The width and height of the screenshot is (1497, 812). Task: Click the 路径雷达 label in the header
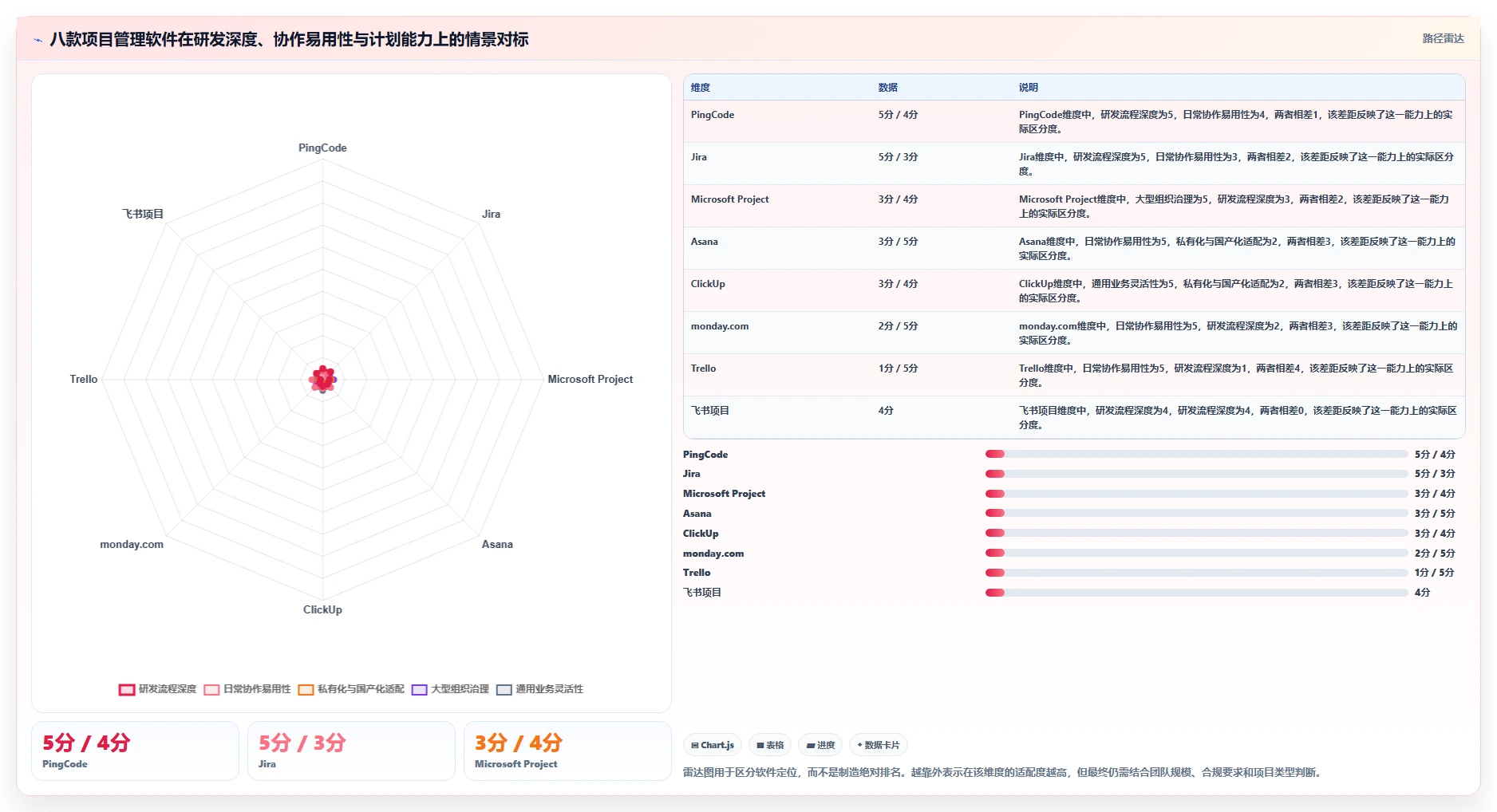(x=1443, y=38)
